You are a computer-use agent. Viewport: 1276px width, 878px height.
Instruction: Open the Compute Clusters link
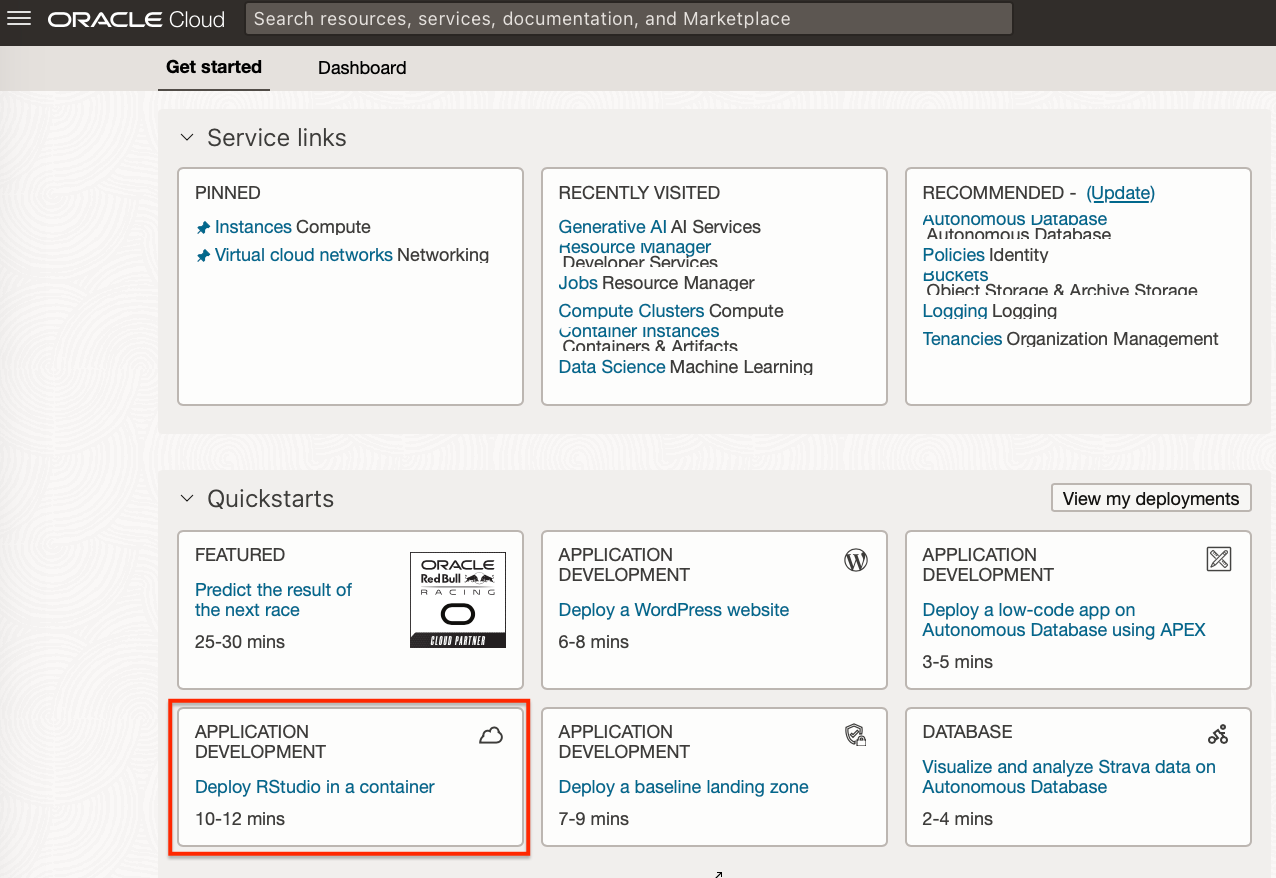tap(631, 311)
